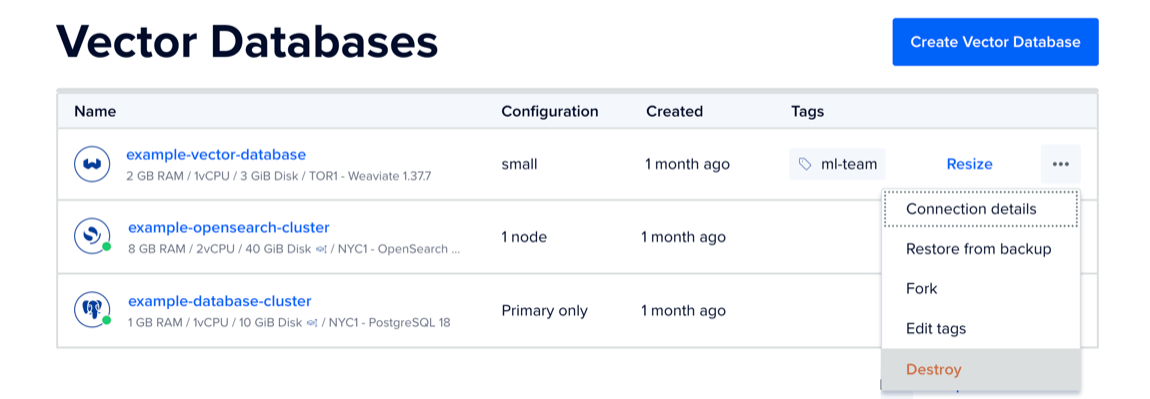This screenshot has height=399, width=1150.
Task: Click the PostgreSQL 18 specs line
Action: (289, 323)
